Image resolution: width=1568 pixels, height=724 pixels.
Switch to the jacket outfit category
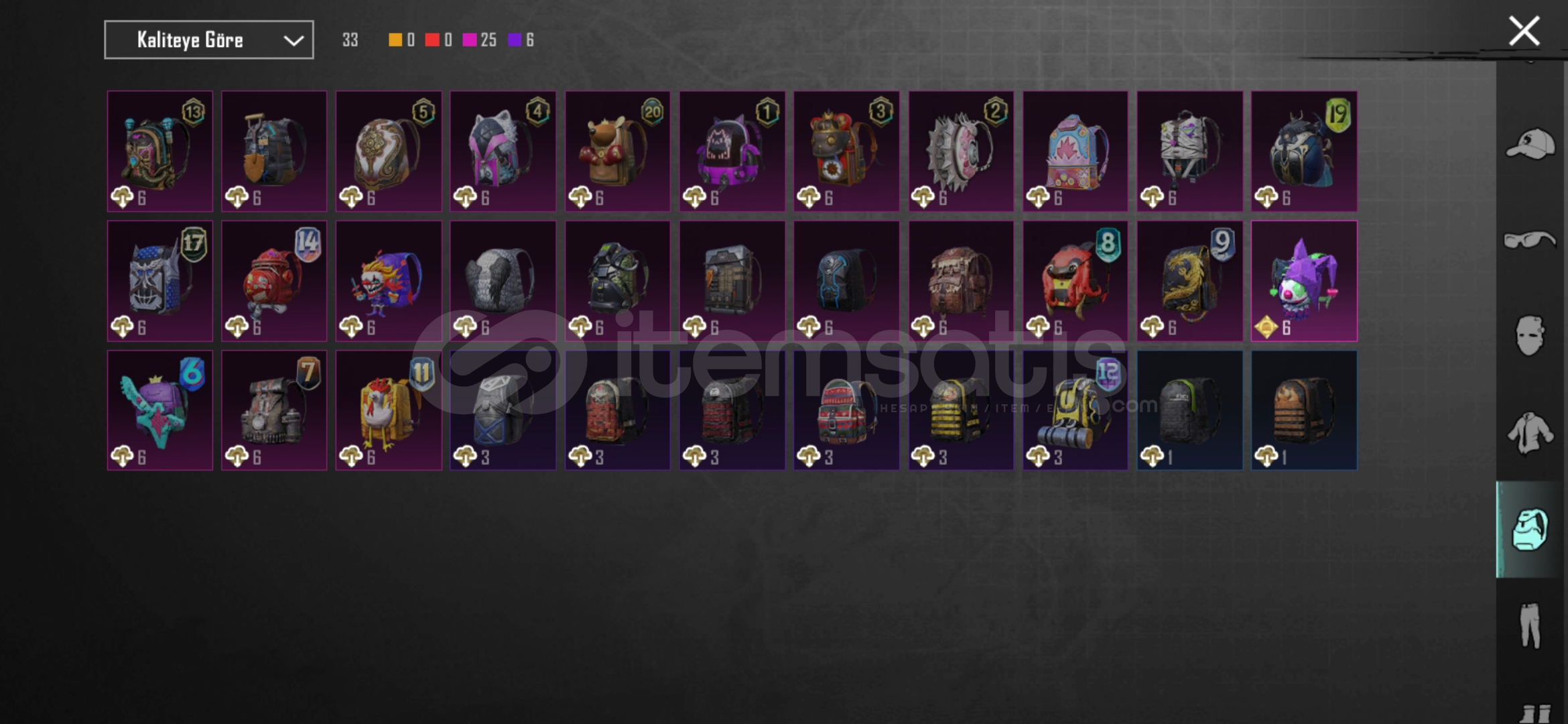click(1530, 432)
